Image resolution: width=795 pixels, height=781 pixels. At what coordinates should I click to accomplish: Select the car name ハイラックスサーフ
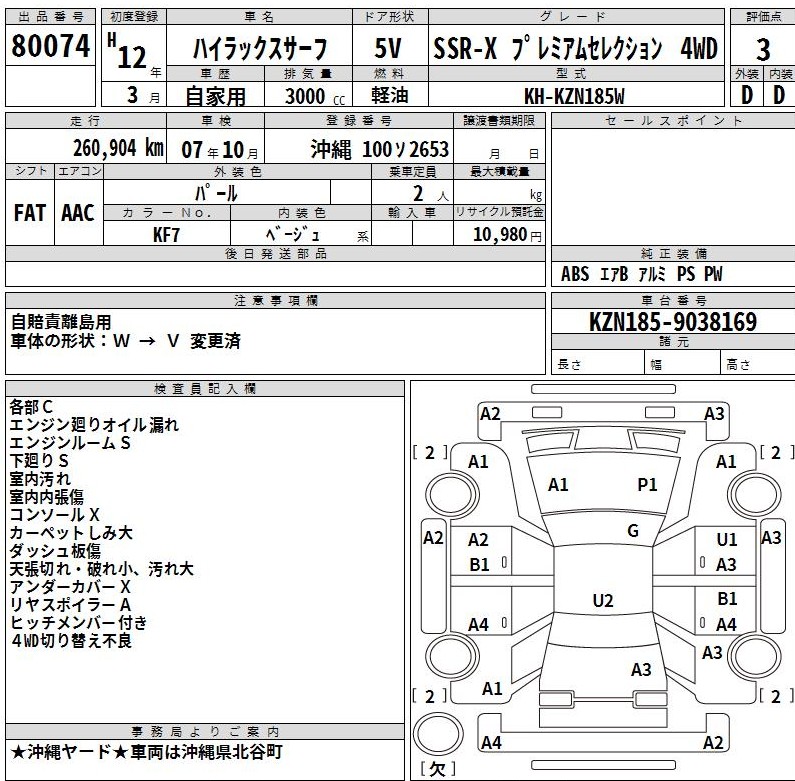(x=260, y=49)
